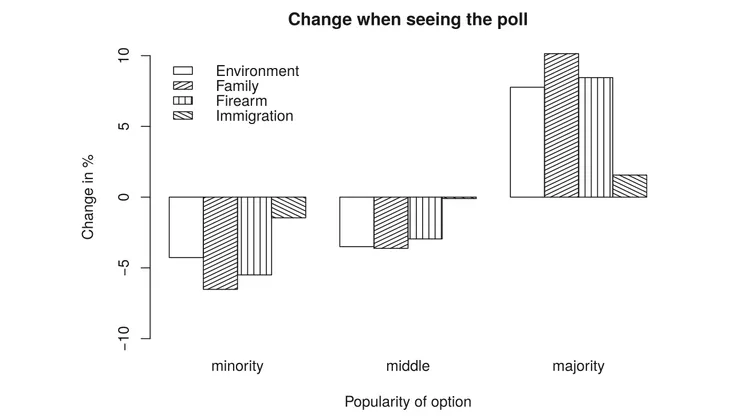The width and height of the screenshot is (740, 420).
Task: Click the minority x-axis label
Action: tap(237, 366)
